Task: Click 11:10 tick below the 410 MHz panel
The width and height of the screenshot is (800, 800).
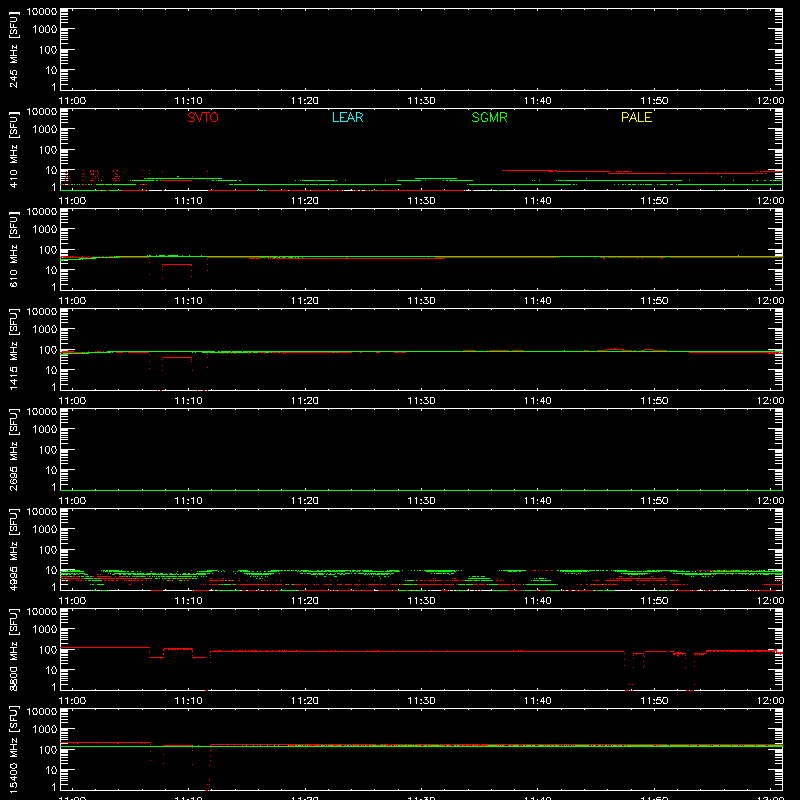Action: [189, 201]
